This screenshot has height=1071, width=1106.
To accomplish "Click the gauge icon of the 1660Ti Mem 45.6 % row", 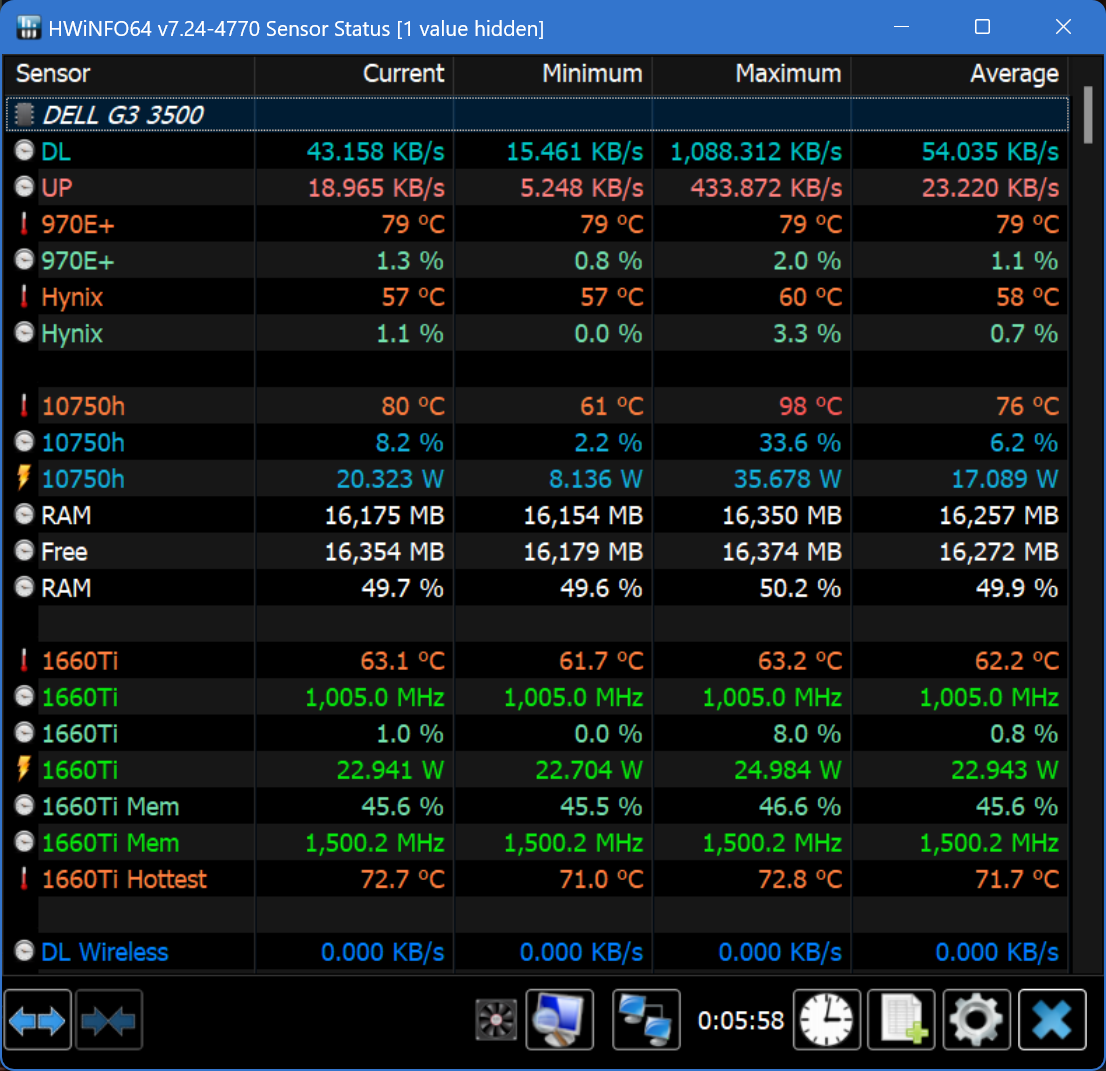I will 25,806.
